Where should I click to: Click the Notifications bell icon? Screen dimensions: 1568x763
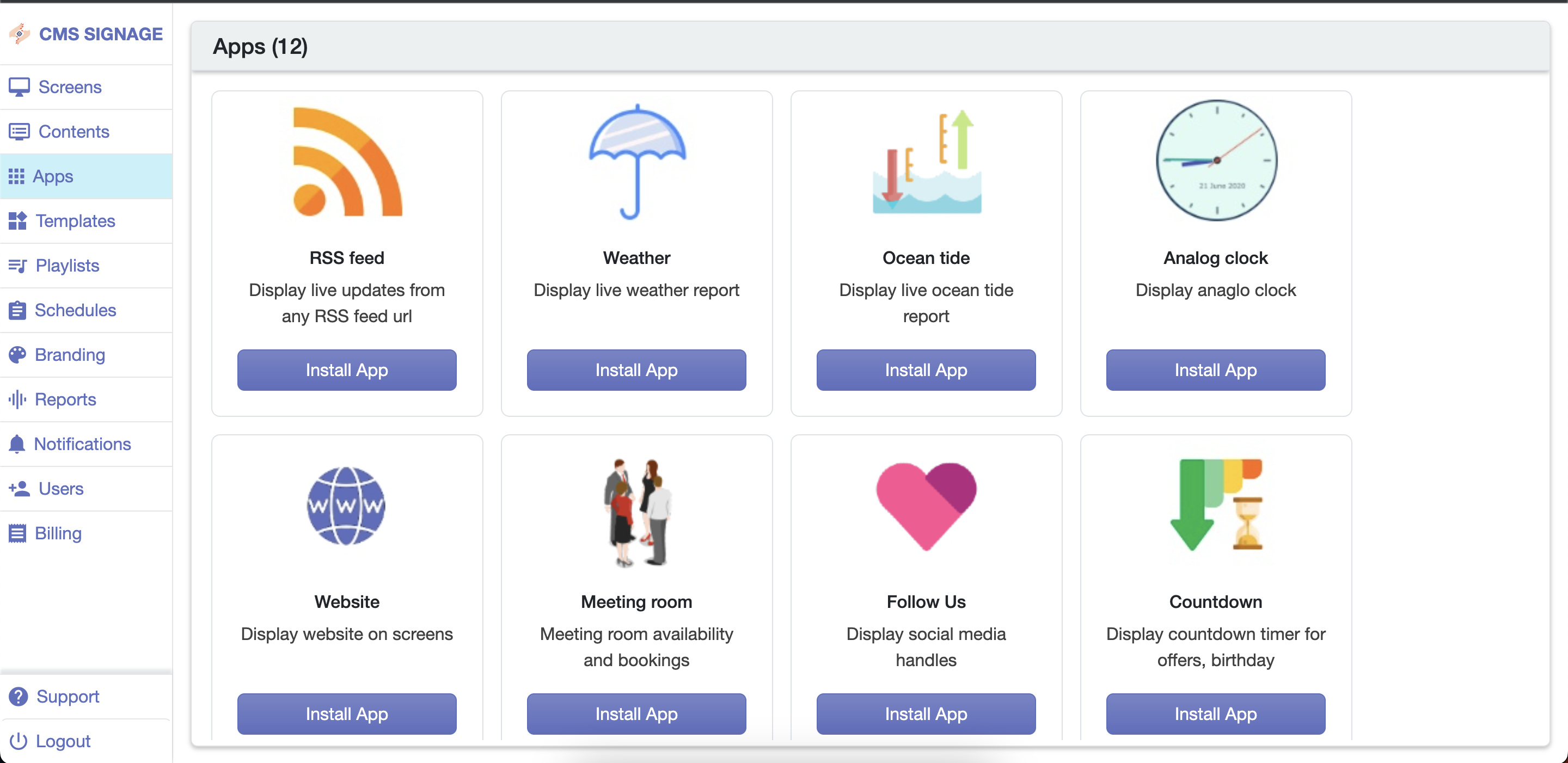17,444
